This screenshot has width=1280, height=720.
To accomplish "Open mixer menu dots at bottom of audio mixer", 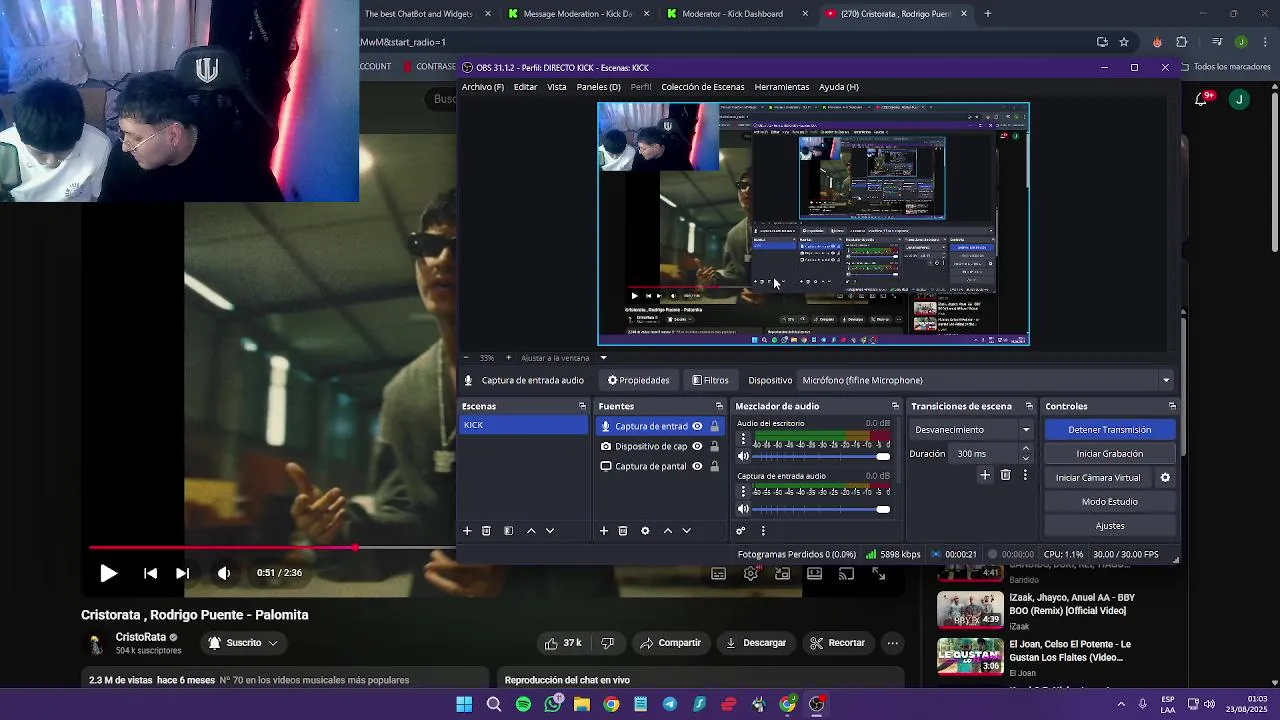I will 763,531.
